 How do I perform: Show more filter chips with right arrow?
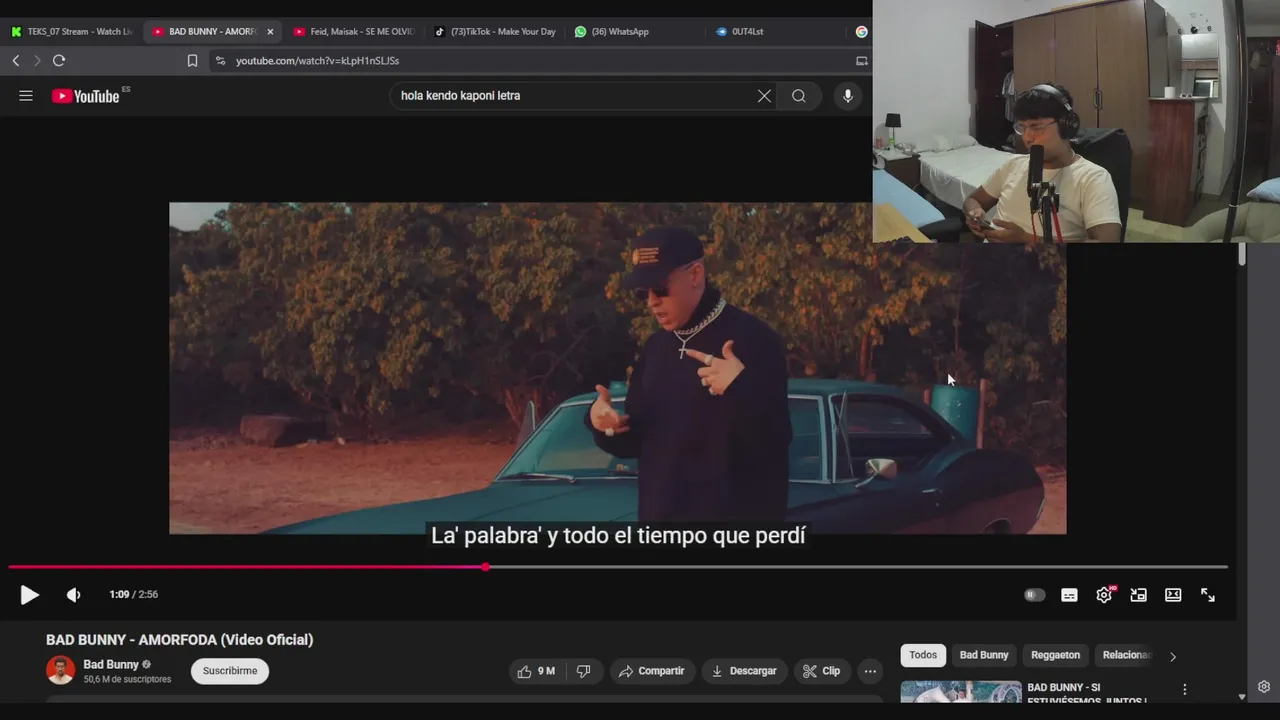tap(1173, 657)
